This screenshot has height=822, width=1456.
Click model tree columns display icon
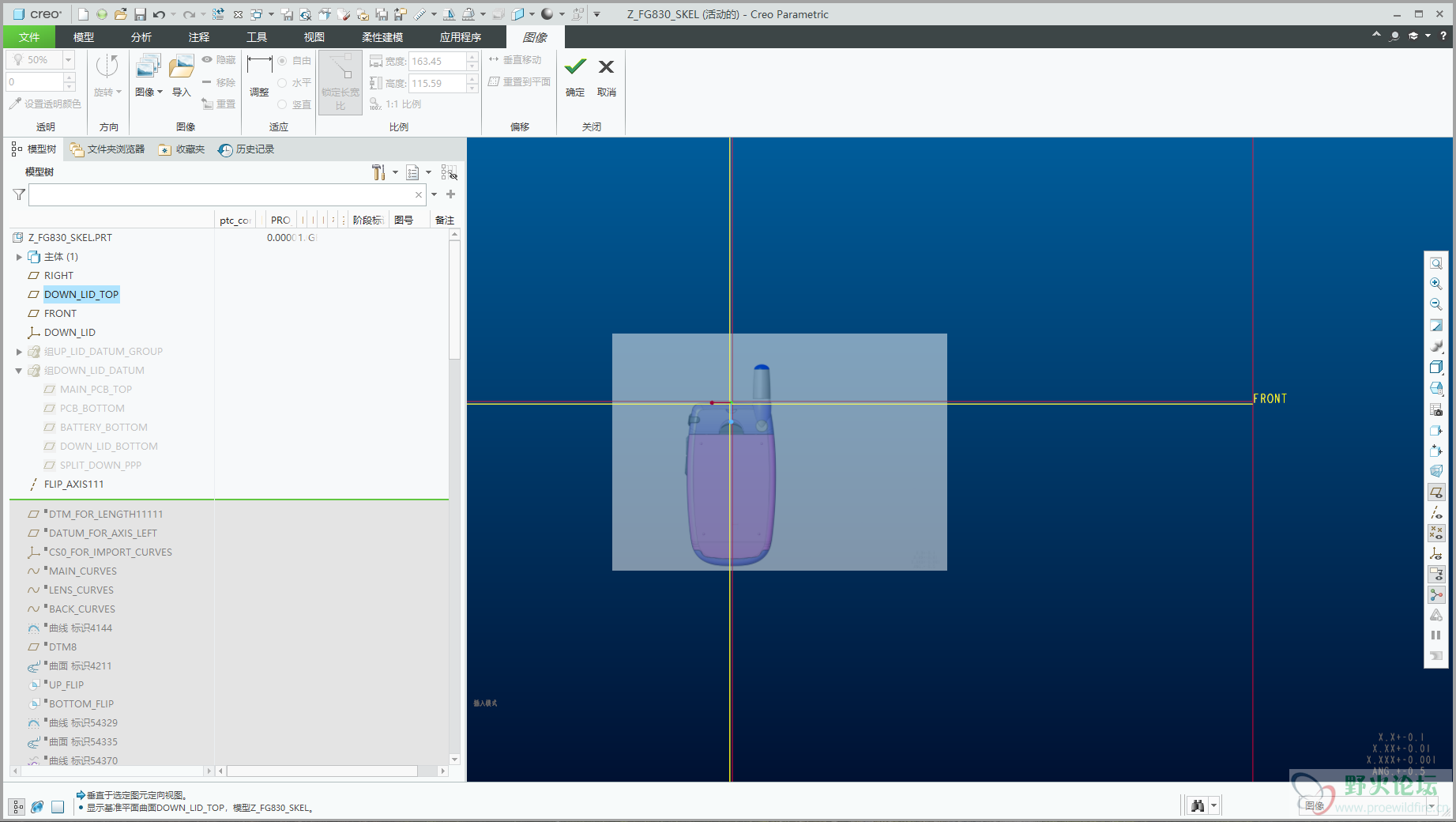[449, 172]
